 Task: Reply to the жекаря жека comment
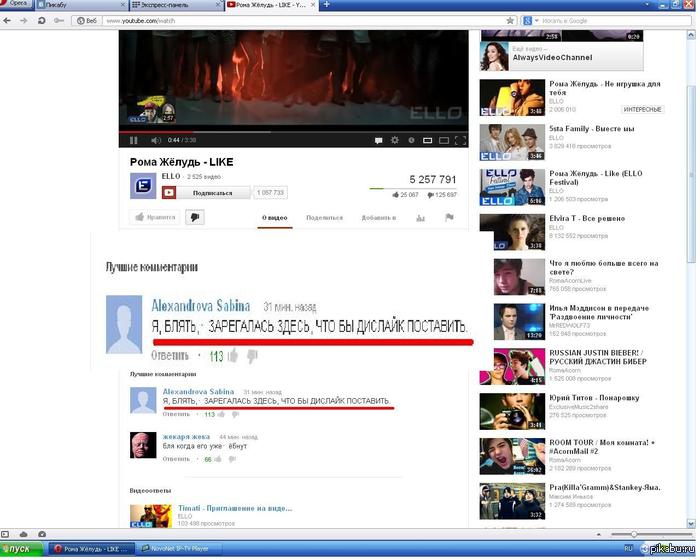176,459
